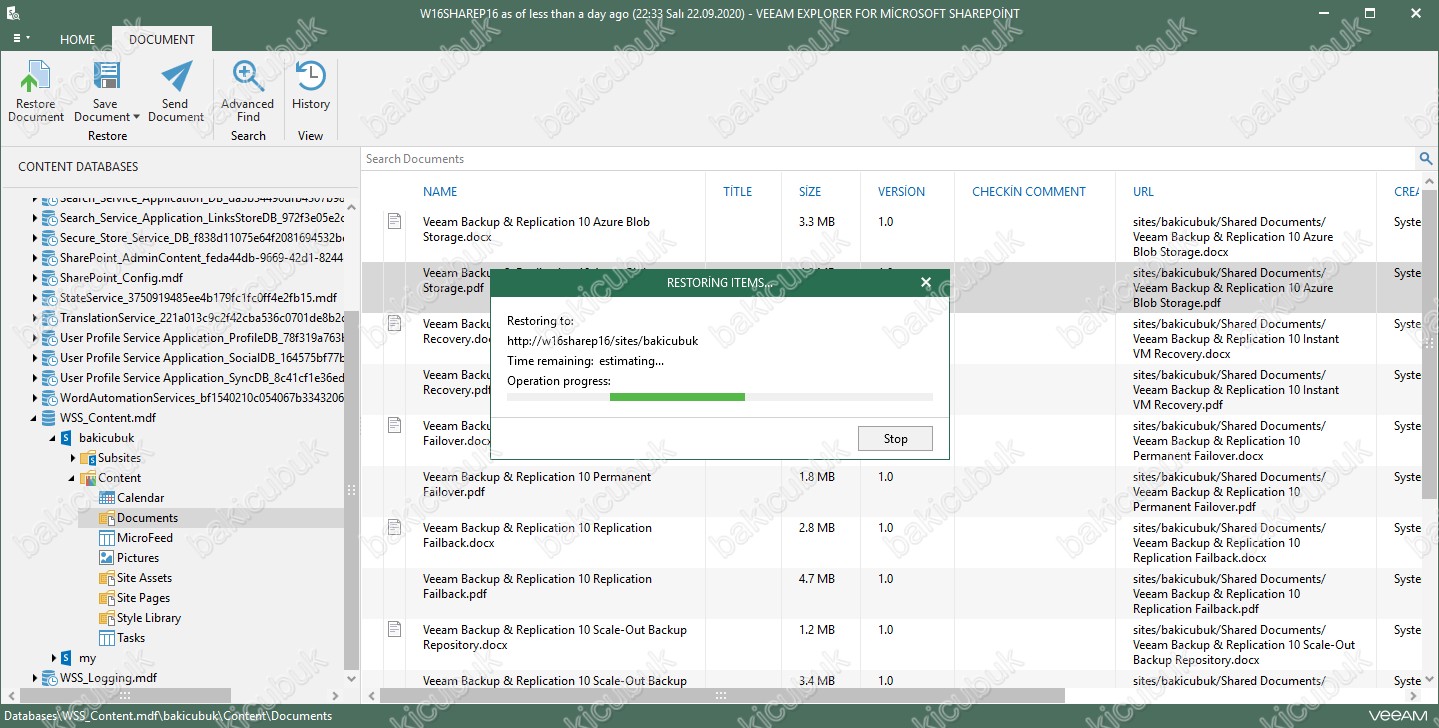This screenshot has width=1439, height=728.
Task: Open the Save Document dropdown arrow
Action: tap(136, 117)
